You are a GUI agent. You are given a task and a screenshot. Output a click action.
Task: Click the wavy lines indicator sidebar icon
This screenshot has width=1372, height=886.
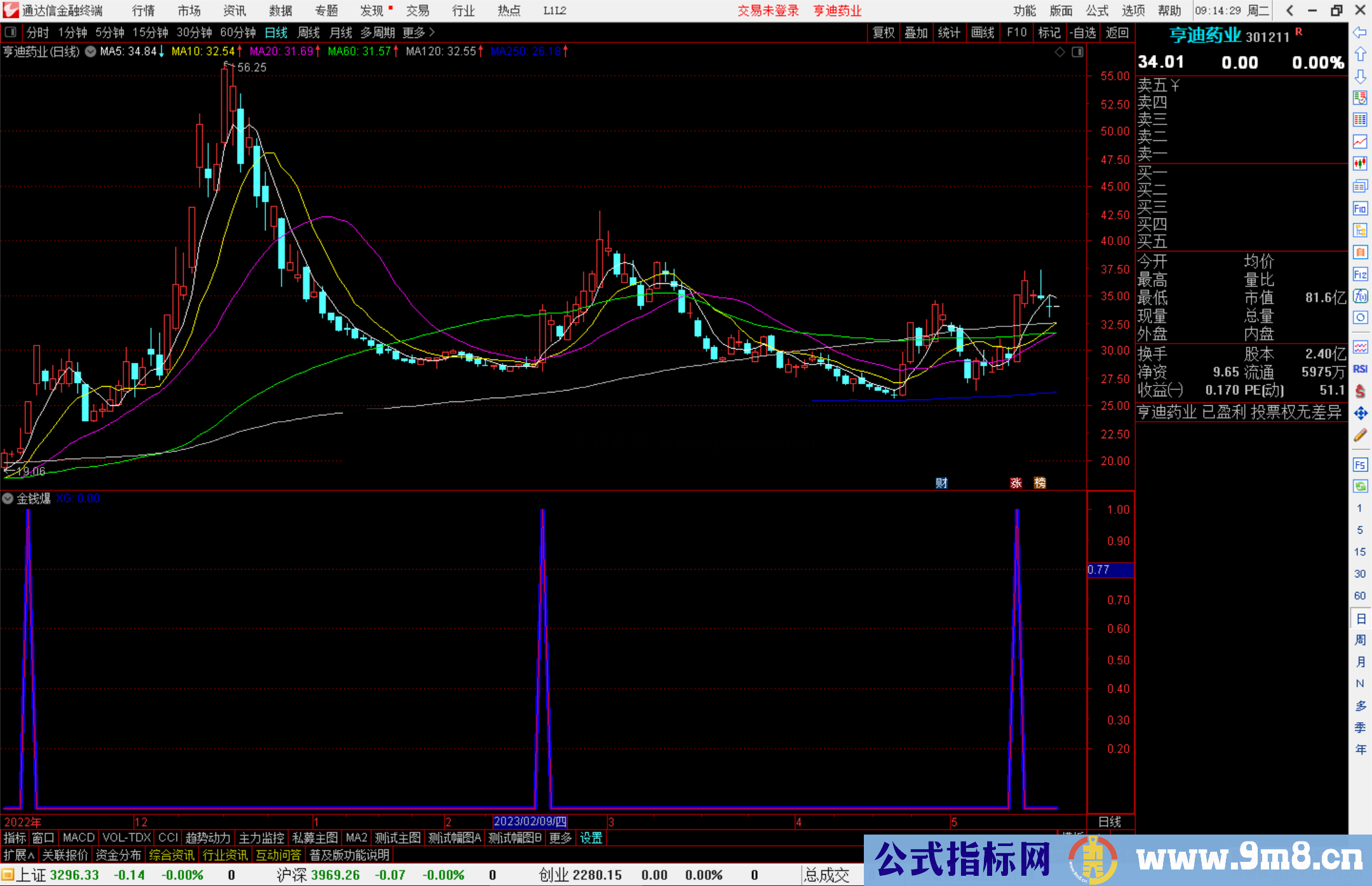(x=1360, y=347)
